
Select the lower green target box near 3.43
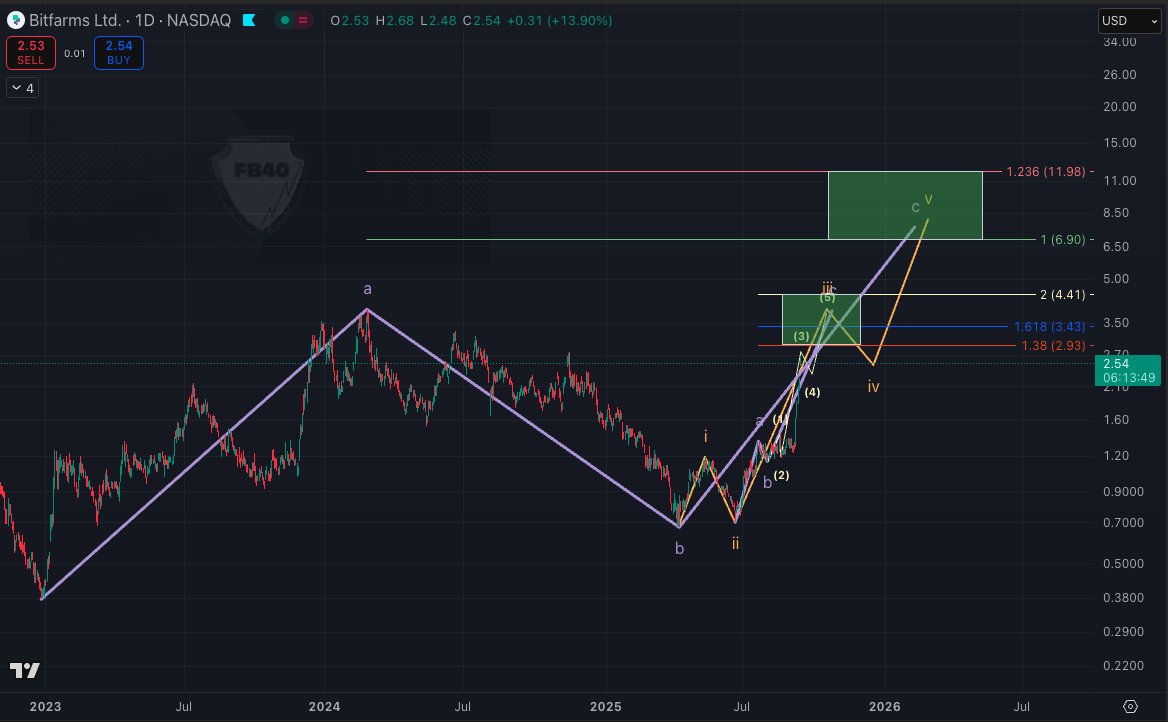pyautogui.click(x=821, y=320)
